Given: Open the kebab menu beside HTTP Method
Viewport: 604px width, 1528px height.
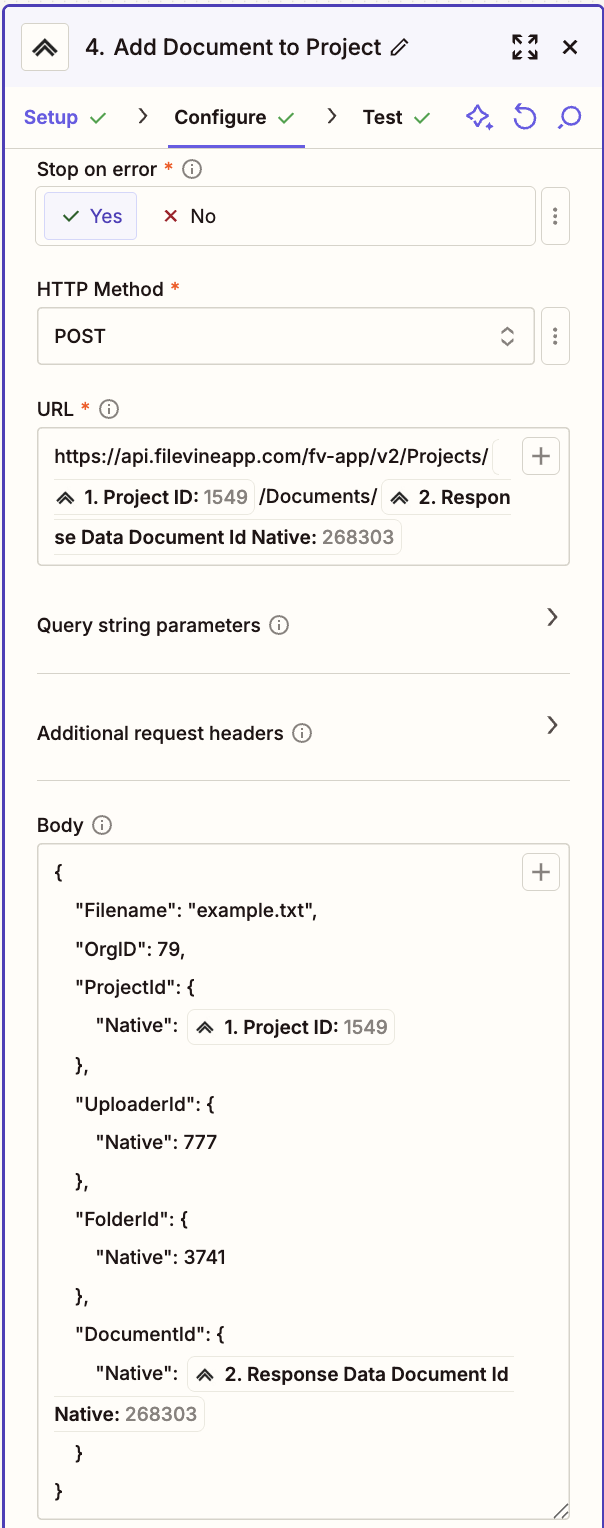Looking at the screenshot, I should [555, 335].
